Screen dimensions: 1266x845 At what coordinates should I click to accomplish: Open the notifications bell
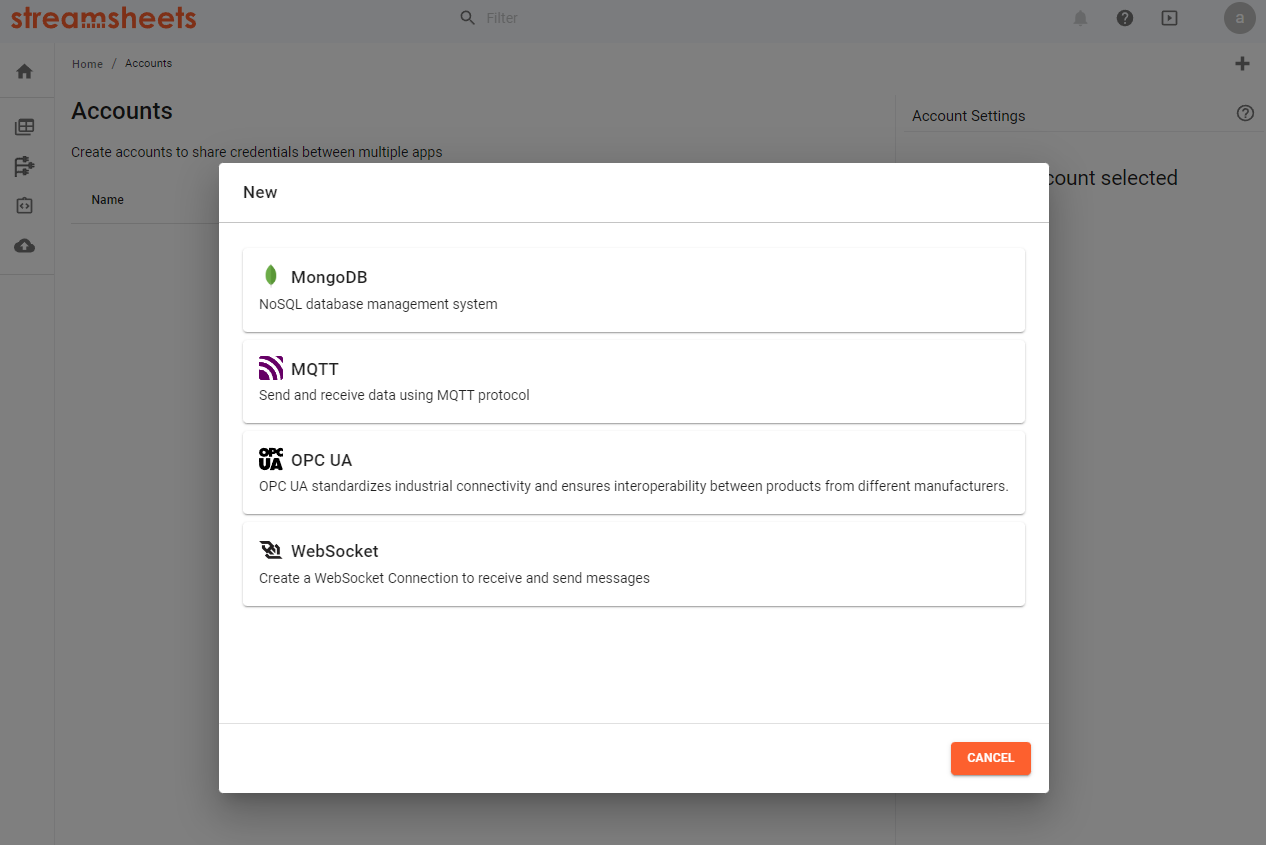1081,18
